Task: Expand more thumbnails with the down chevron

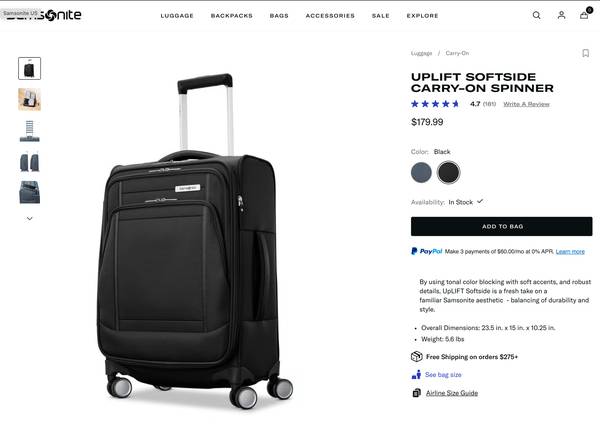Action: pyautogui.click(x=29, y=219)
